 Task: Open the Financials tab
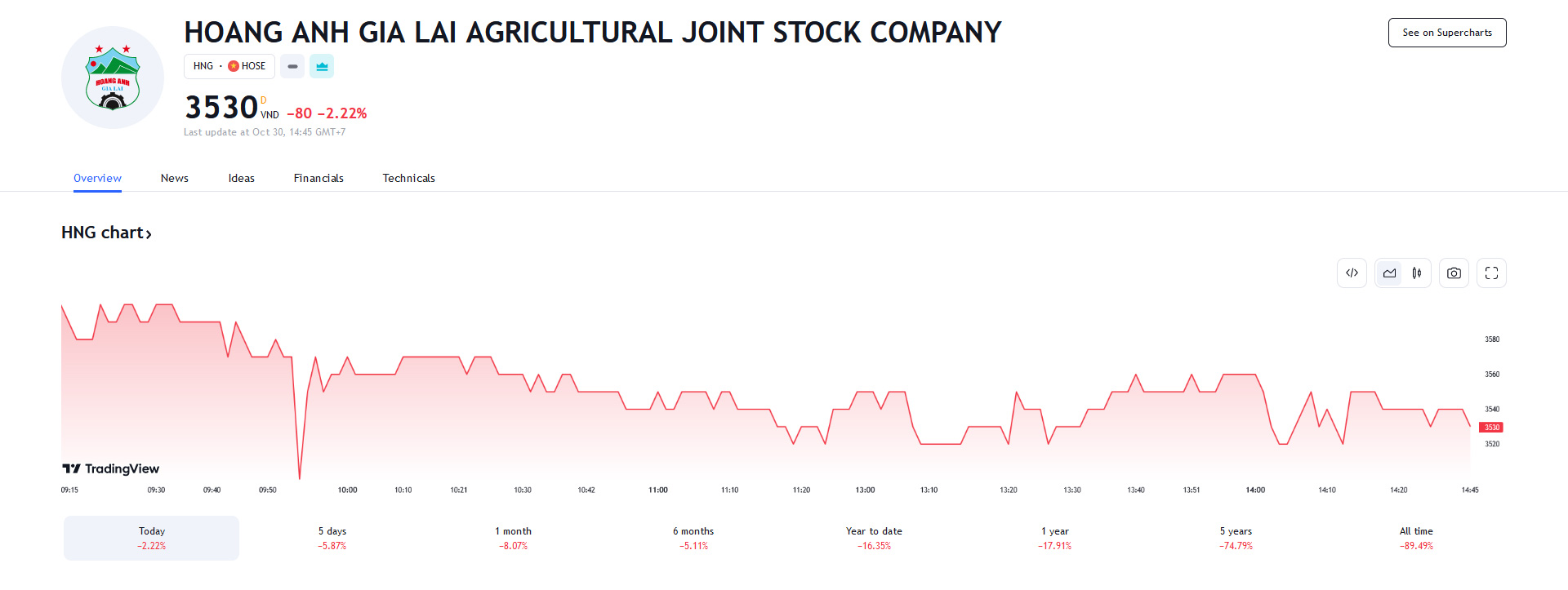click(x=318, y=178)
